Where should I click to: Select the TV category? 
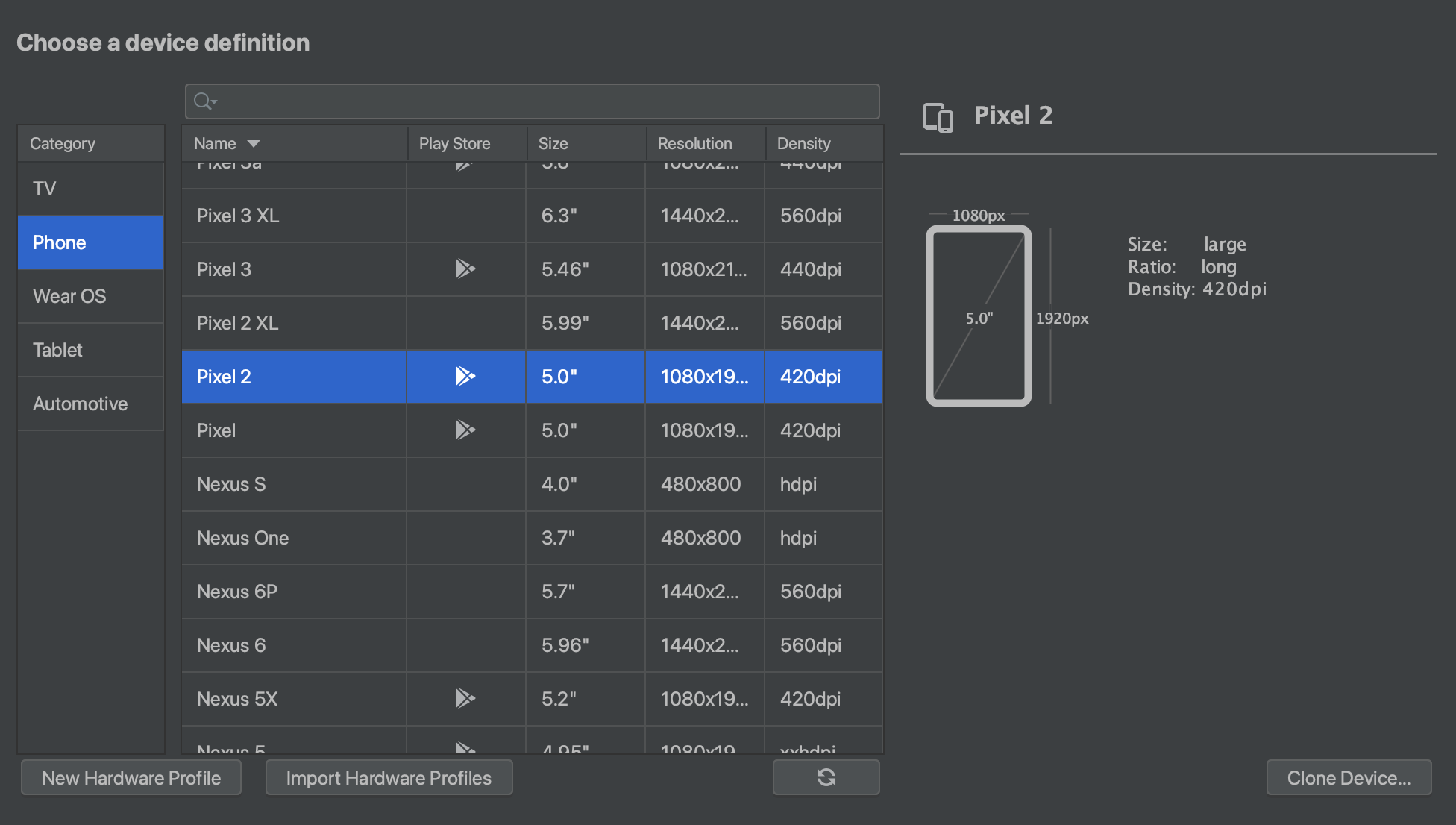click(90, 189)
